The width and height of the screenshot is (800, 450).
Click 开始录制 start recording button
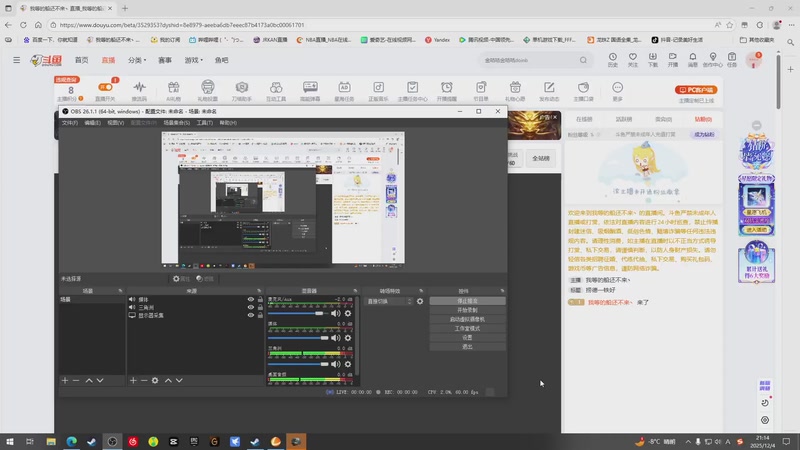(x=467, y=310)
